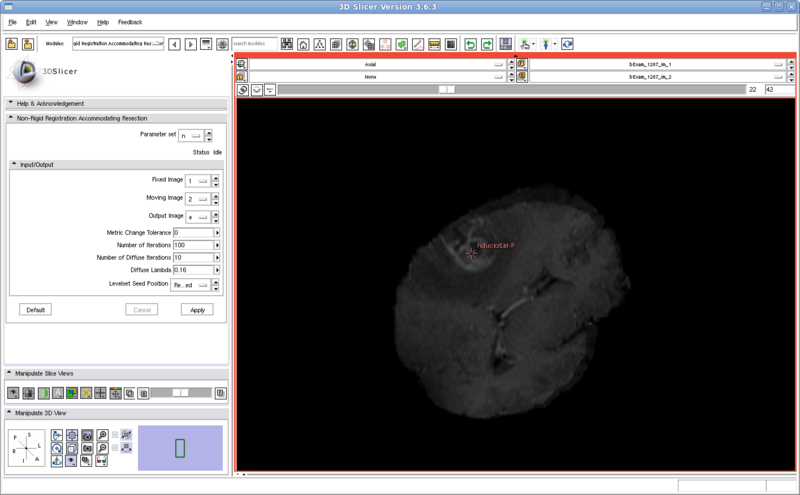
Task: Click the save (floppy disk) toolbar icon
Action: [x=506, y=45]
